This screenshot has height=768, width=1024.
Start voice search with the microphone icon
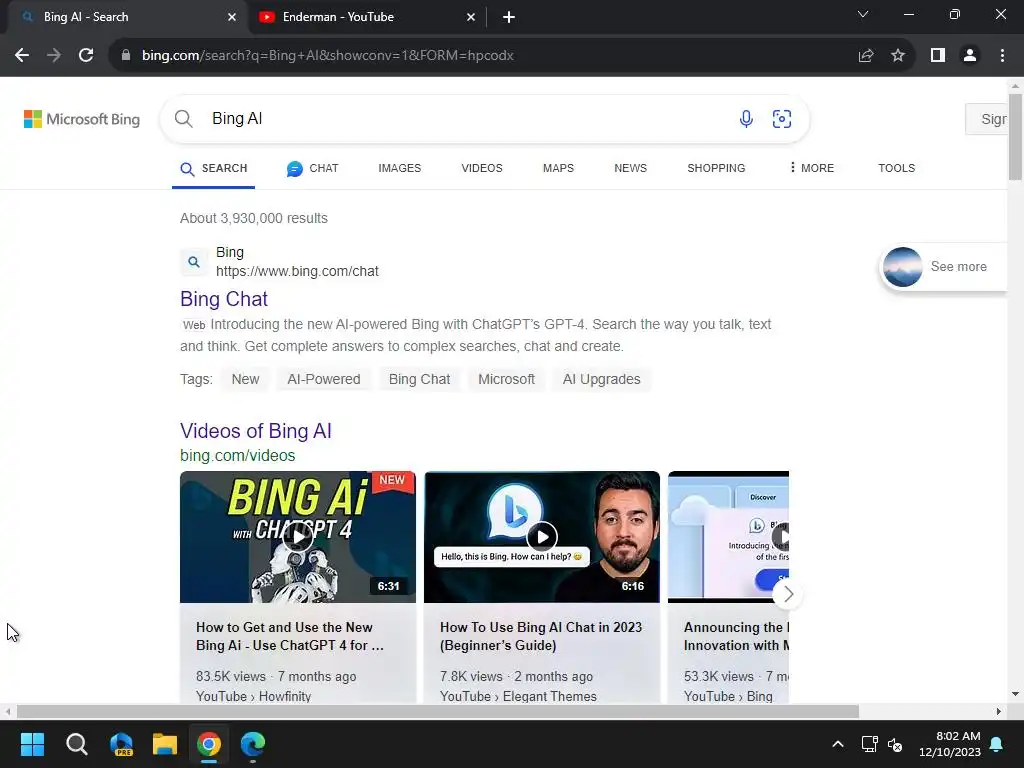(x=746, y=119)
